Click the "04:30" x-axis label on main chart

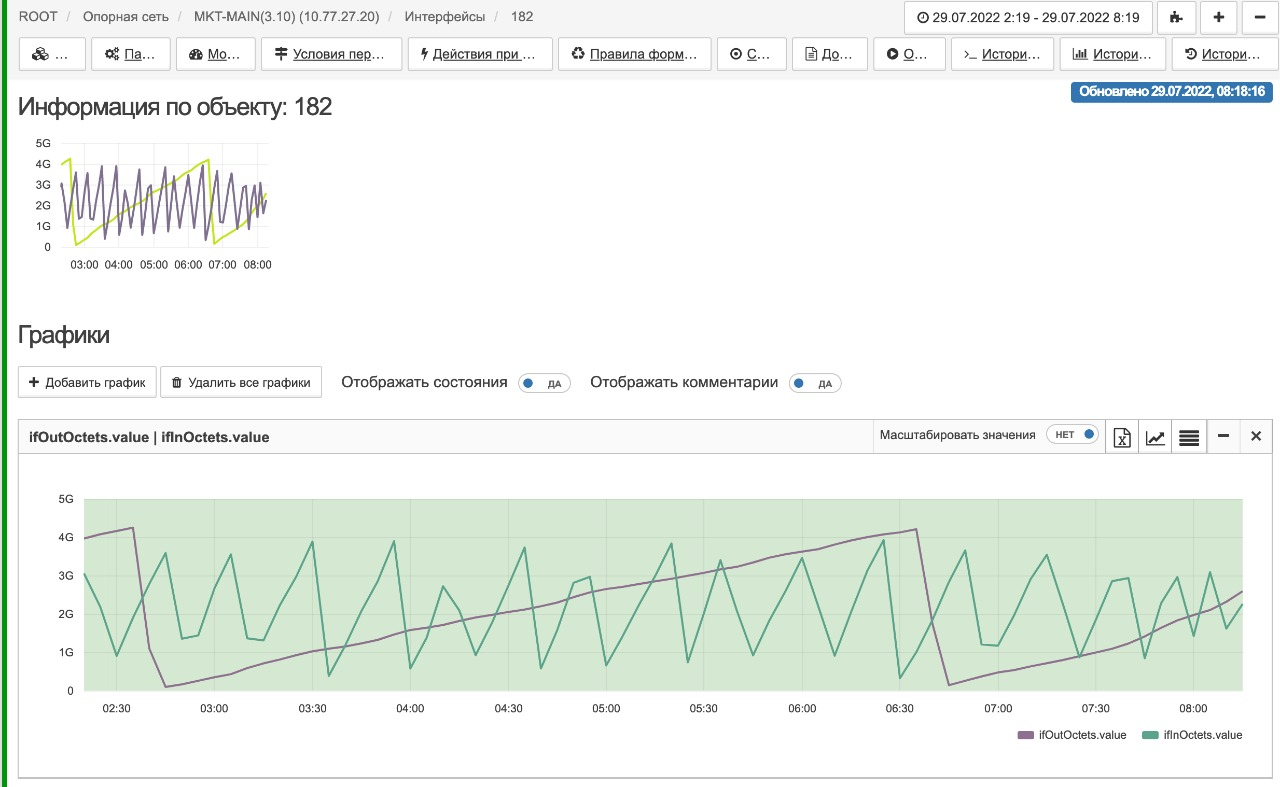tap(508, 708)
